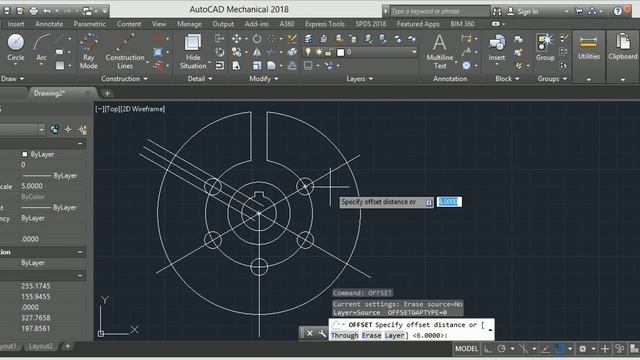Click the Construction Lines tool
The width and height of the screenshot is (640, 360).
[x=125, y=52]
